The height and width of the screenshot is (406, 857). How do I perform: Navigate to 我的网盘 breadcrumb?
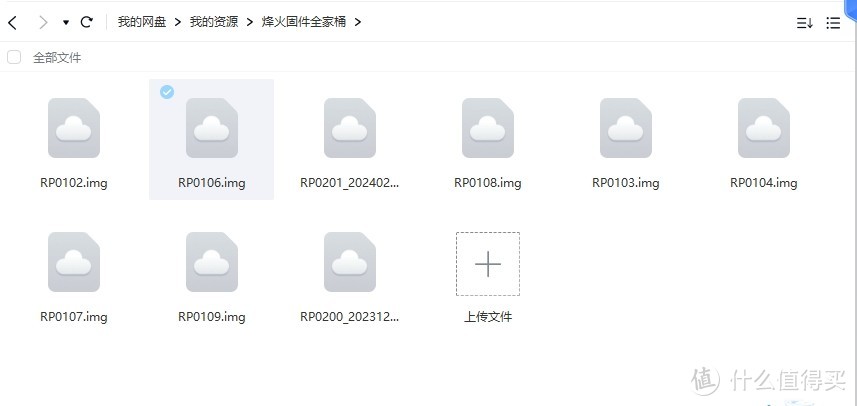pos(142,22)
